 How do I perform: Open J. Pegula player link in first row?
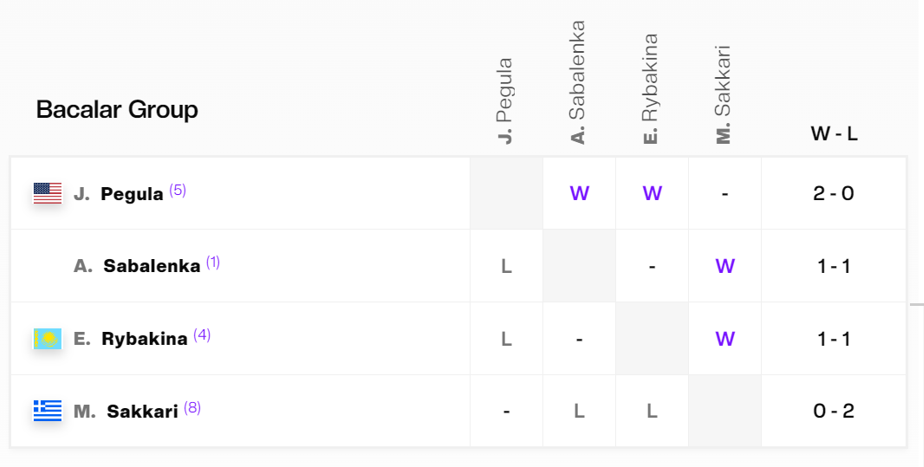click(x=118, y=193)
